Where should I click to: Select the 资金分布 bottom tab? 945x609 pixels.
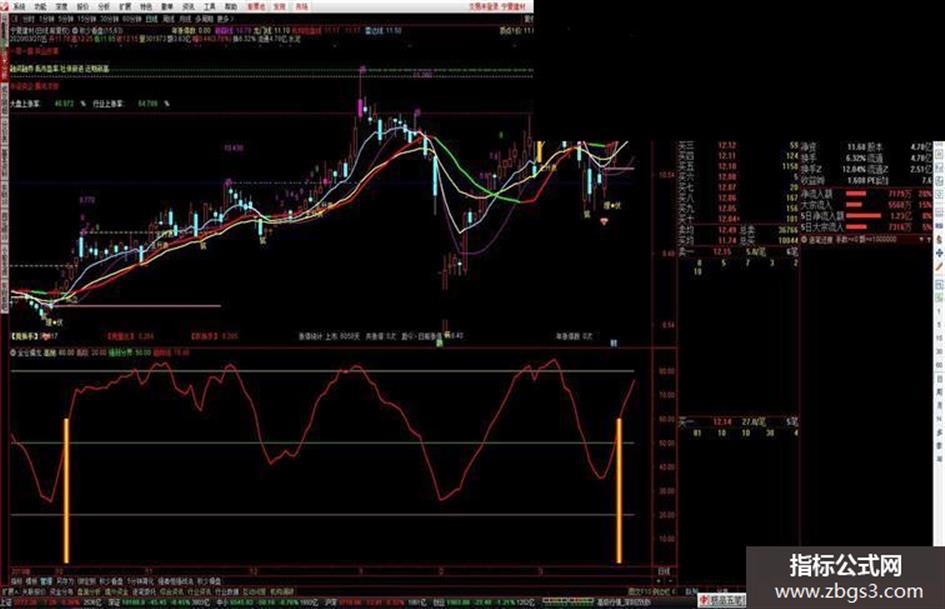click(60, 592)
